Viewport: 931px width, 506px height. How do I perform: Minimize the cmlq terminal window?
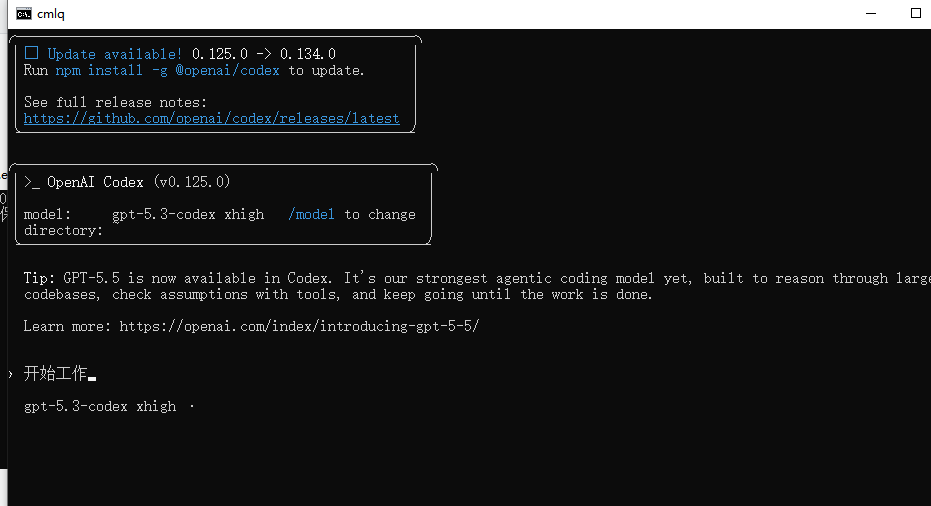(x=871, y=13)
